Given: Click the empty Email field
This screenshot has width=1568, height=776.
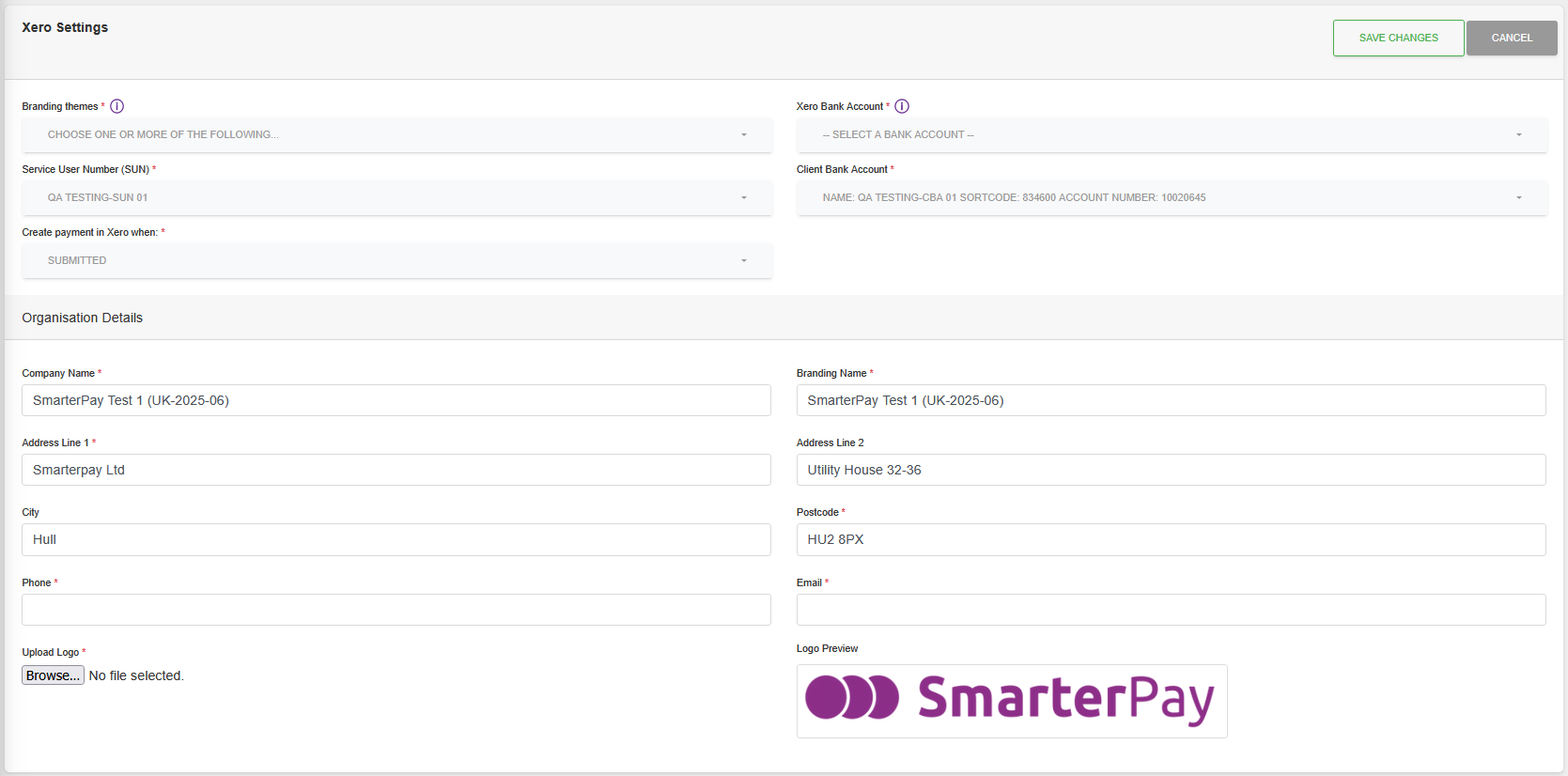Looking at the screenshot, I should click(x=1171, y=610).
